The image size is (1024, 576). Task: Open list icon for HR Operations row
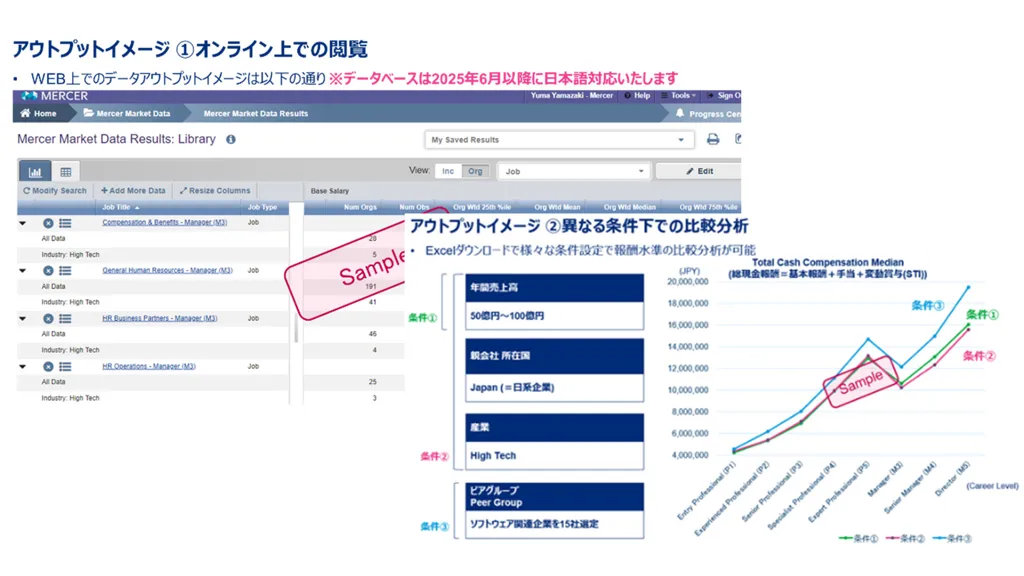pos(65,367)
